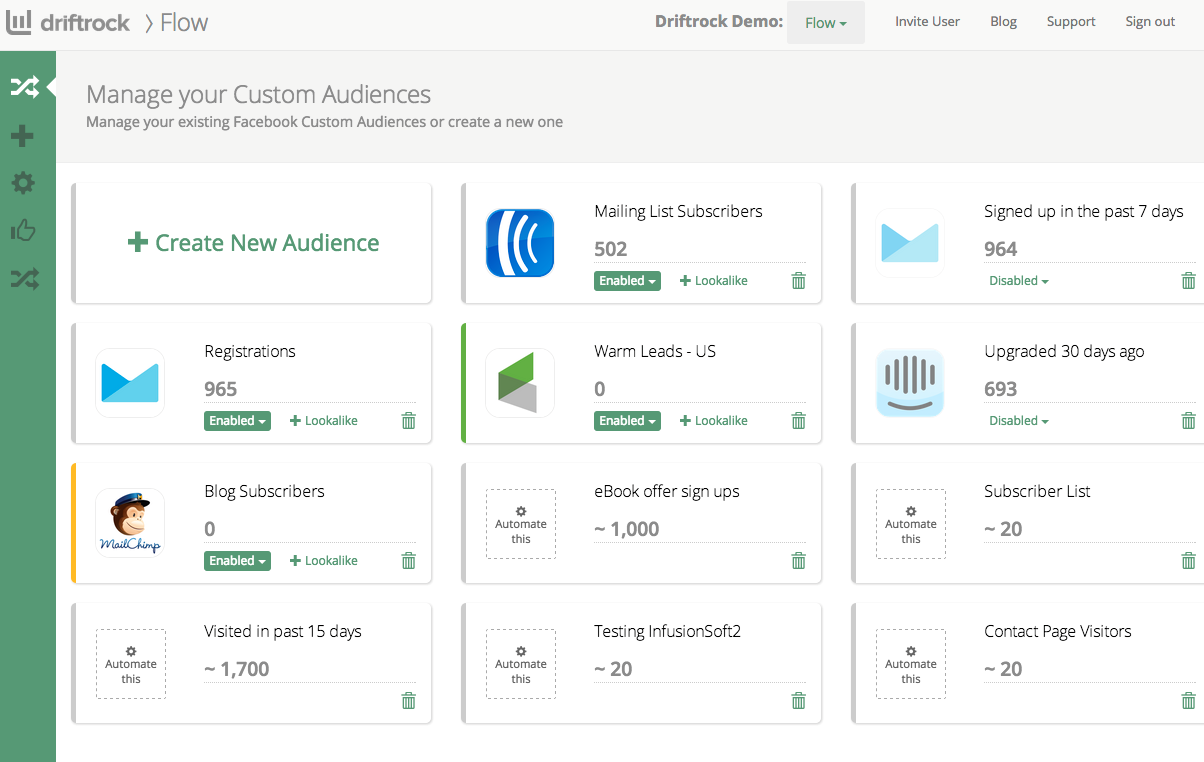This screenshot has width=1204, height=762.
Task: Delete the Mailing List Subscribers audience
Action: (798, 281)
